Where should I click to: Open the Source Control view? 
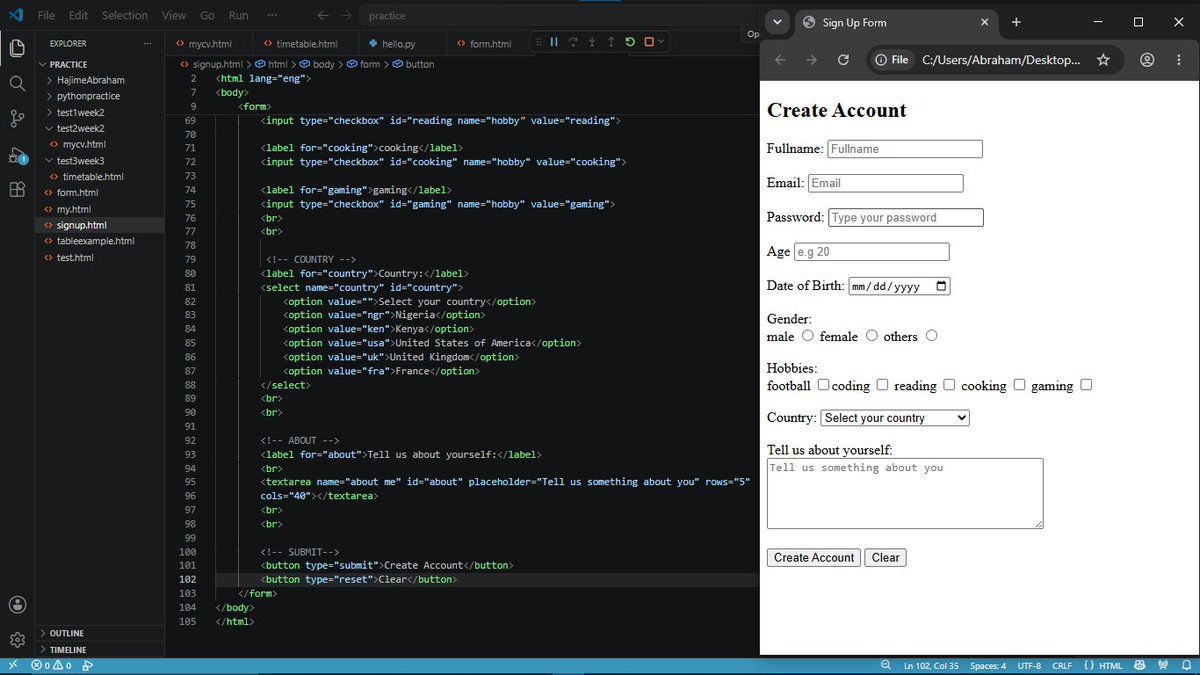click(x=17, y=119)
